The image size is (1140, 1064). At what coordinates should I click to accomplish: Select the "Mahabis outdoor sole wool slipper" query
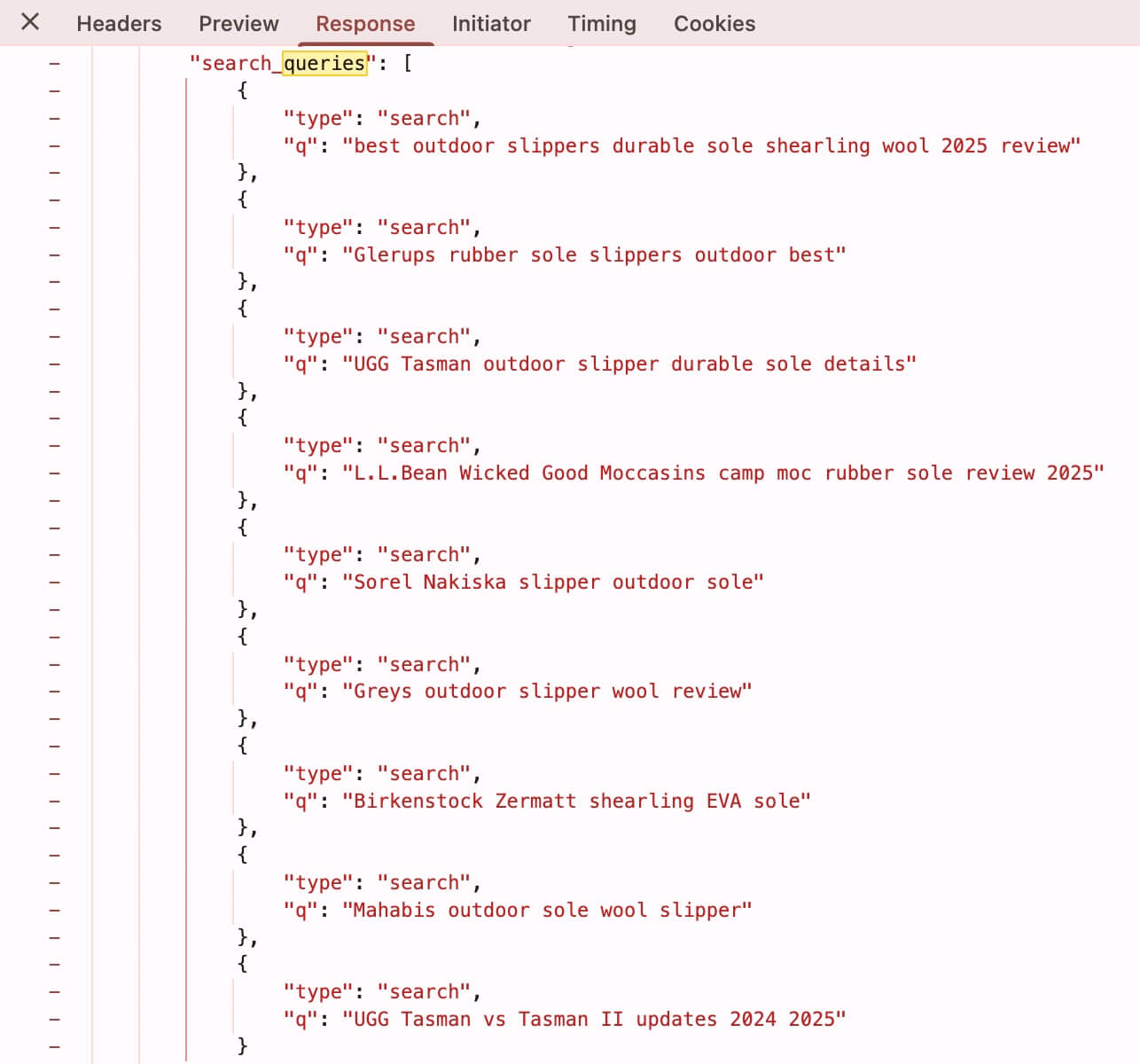point(547,911)
